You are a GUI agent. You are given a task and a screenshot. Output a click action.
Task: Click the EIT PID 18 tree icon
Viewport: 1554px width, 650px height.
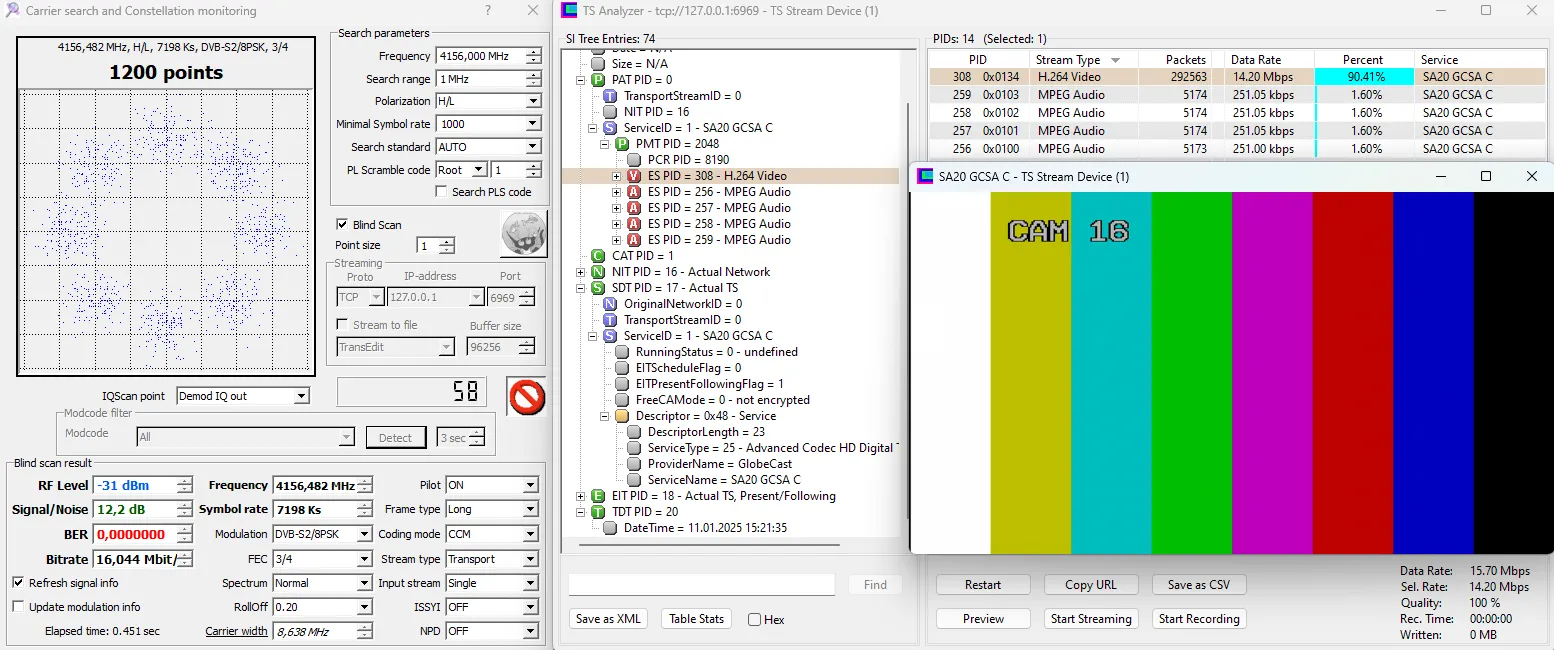598,496
